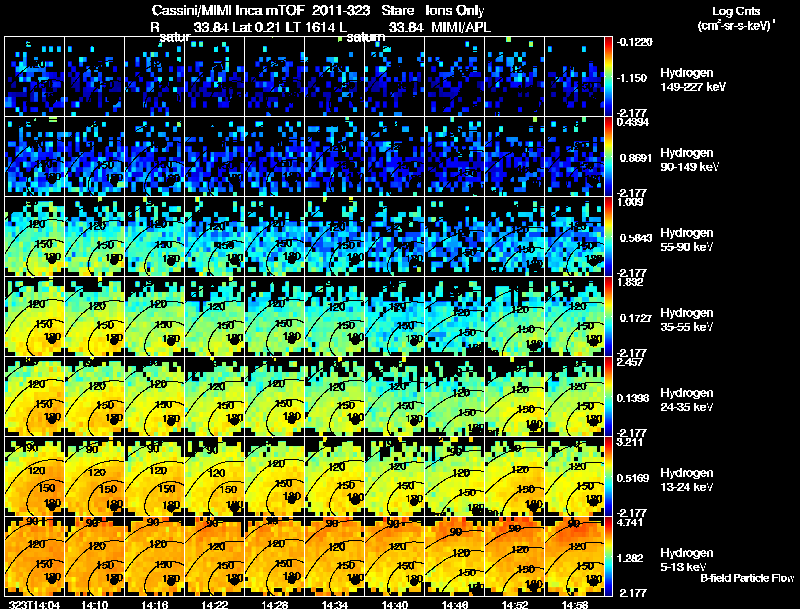Image resolution: width=800 pixels, height=609 pixels.
Task: Click the Hydrogen 5-13 keV color bar
Action: pos(608,557)
